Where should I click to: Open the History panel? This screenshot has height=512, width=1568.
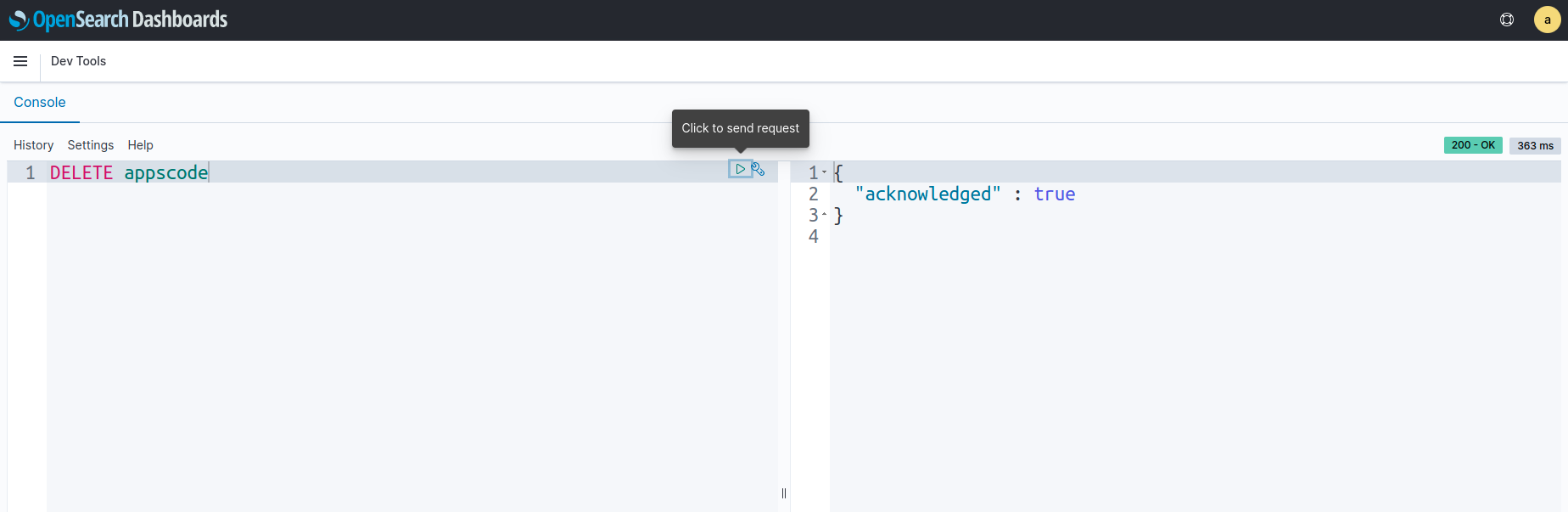(33, 145)
